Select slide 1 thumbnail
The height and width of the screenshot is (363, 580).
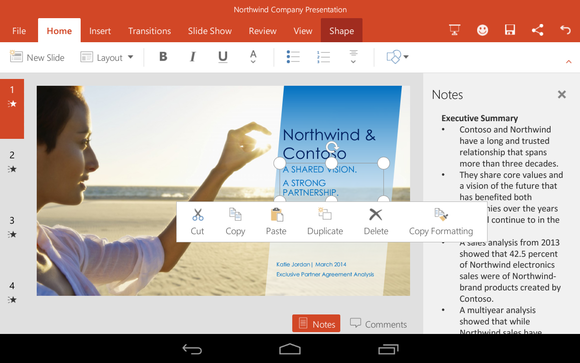tap(12, 109)
